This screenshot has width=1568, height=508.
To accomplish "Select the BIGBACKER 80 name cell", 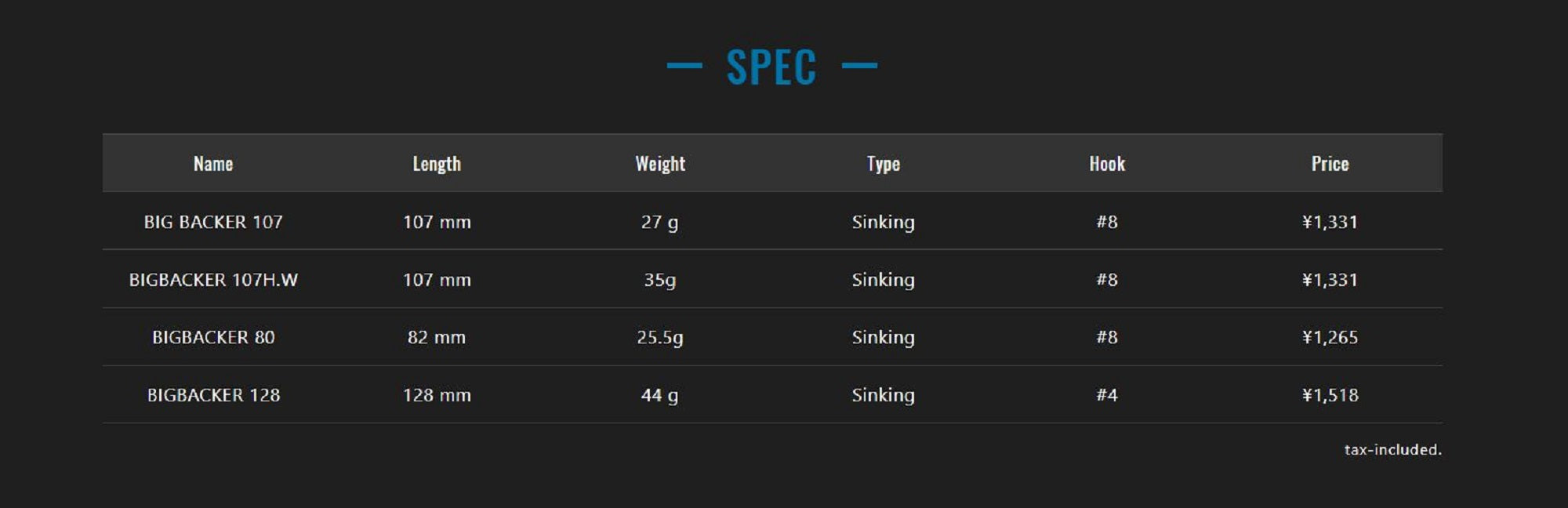I will click(213, 337).
